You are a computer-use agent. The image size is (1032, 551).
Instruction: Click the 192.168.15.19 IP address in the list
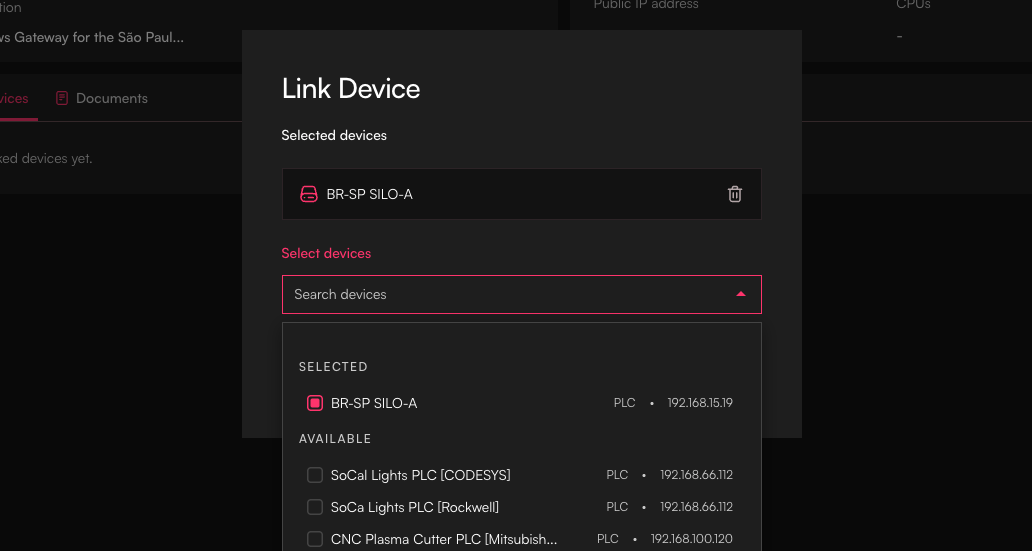700,403
